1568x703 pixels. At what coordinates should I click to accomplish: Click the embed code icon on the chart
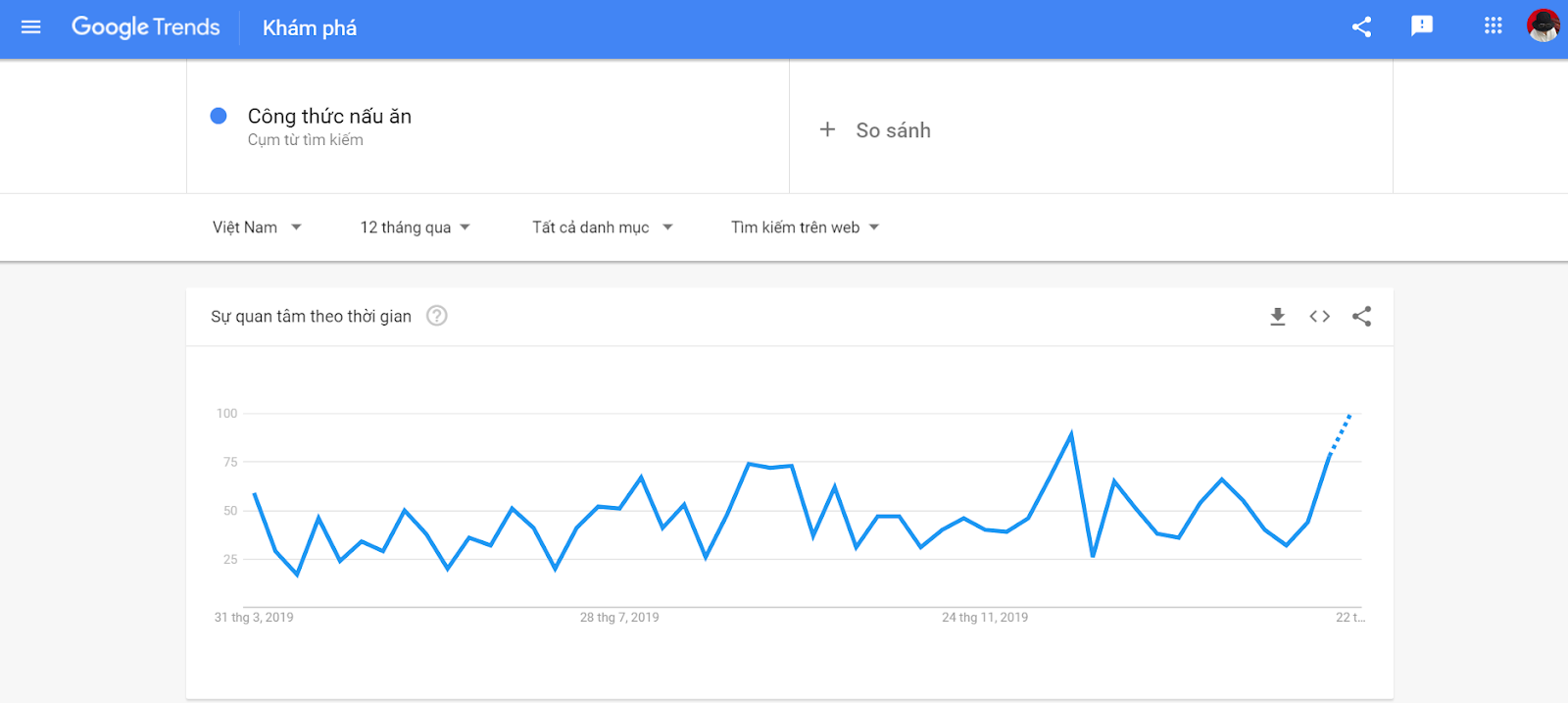1319,317
